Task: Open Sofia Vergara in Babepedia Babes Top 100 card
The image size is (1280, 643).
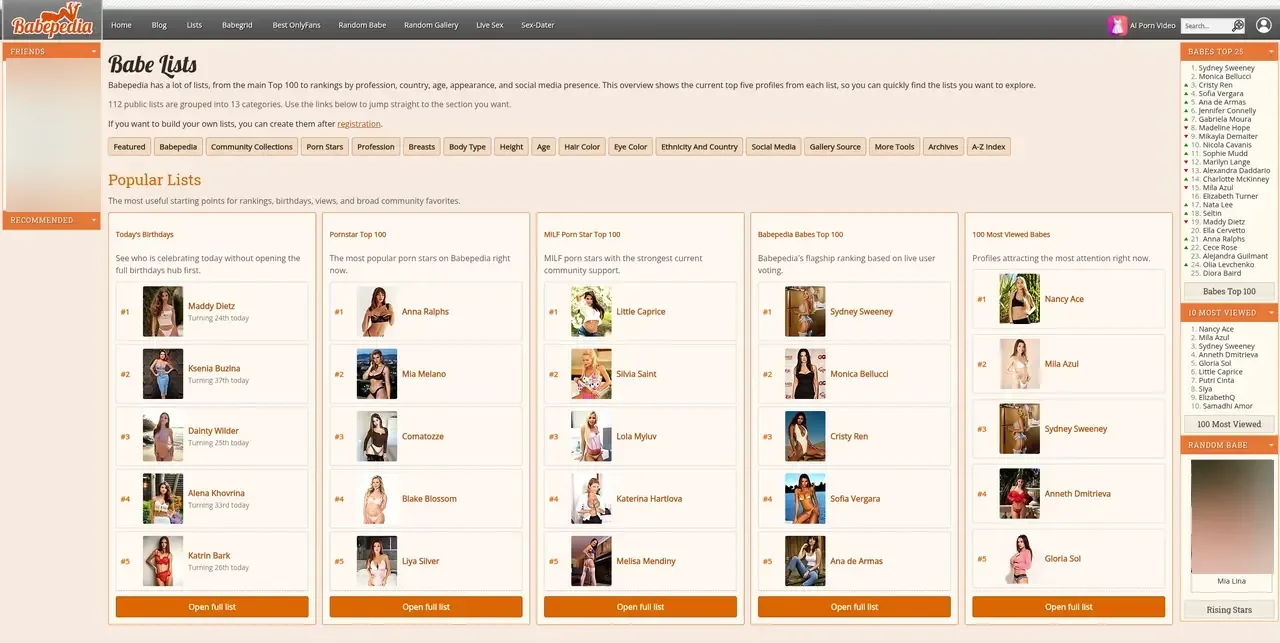Action: [855, 499]
